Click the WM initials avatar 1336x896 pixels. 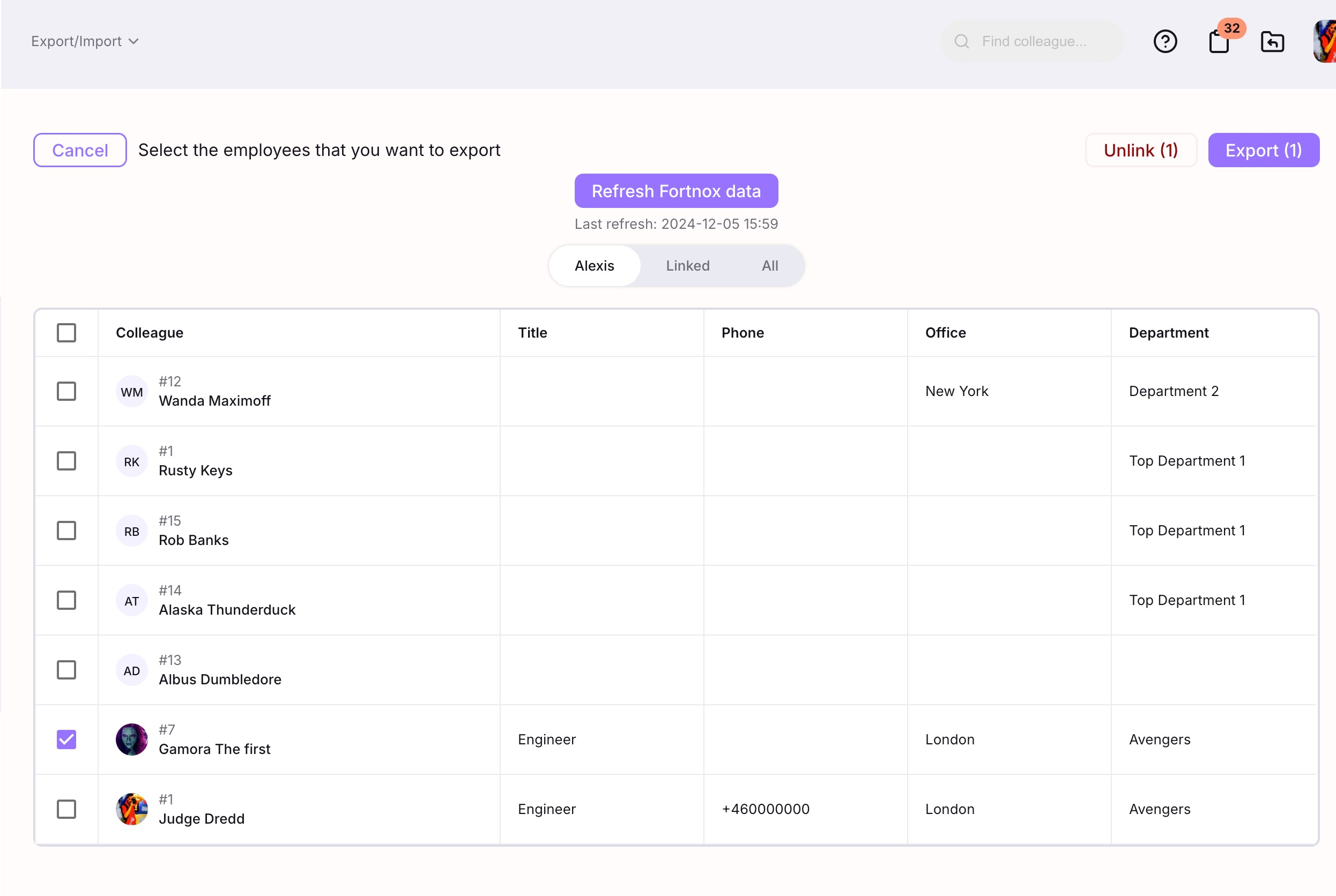pos(131,392)
